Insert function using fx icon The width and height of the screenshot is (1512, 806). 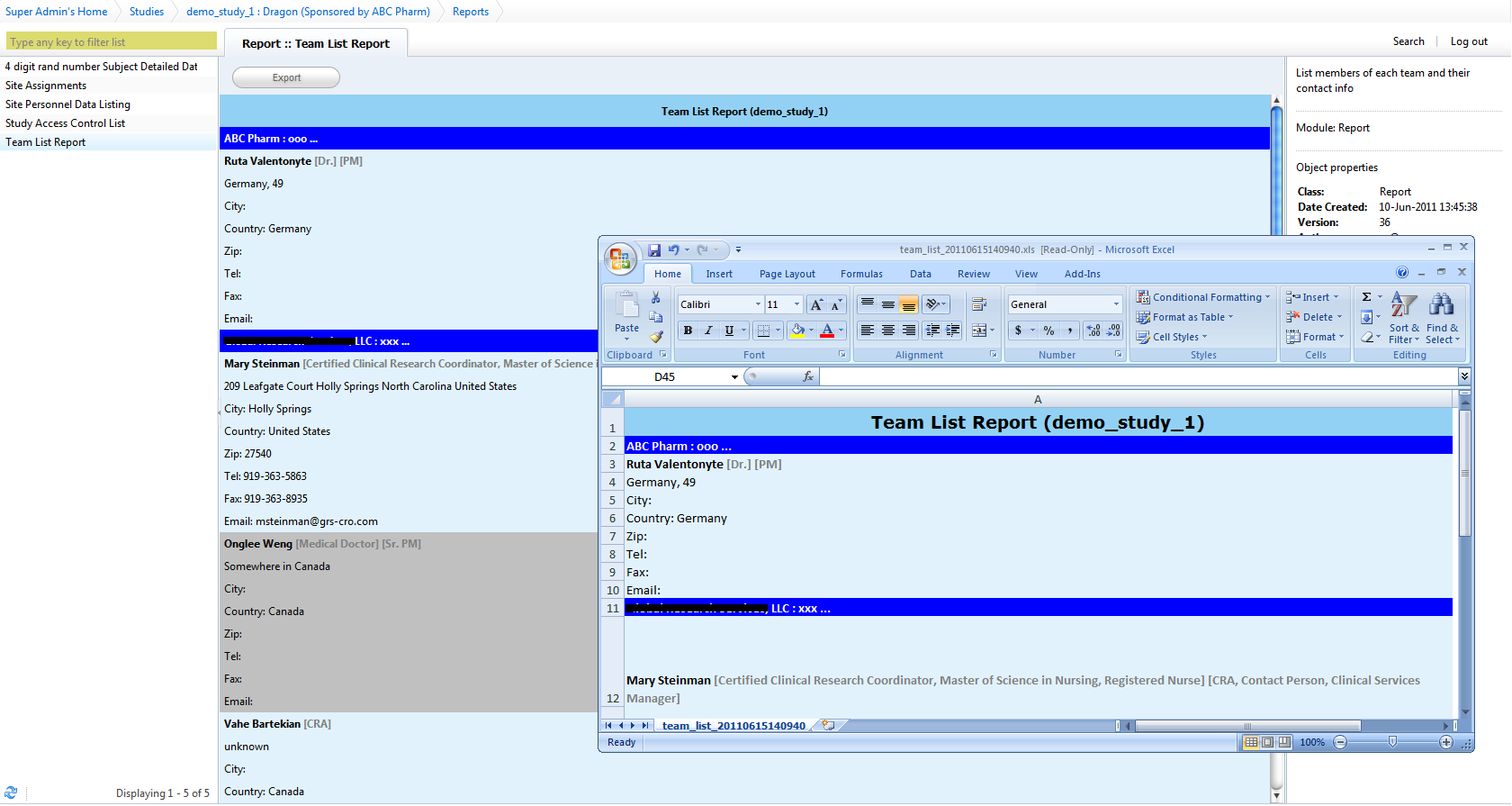(x=808, y=376)
